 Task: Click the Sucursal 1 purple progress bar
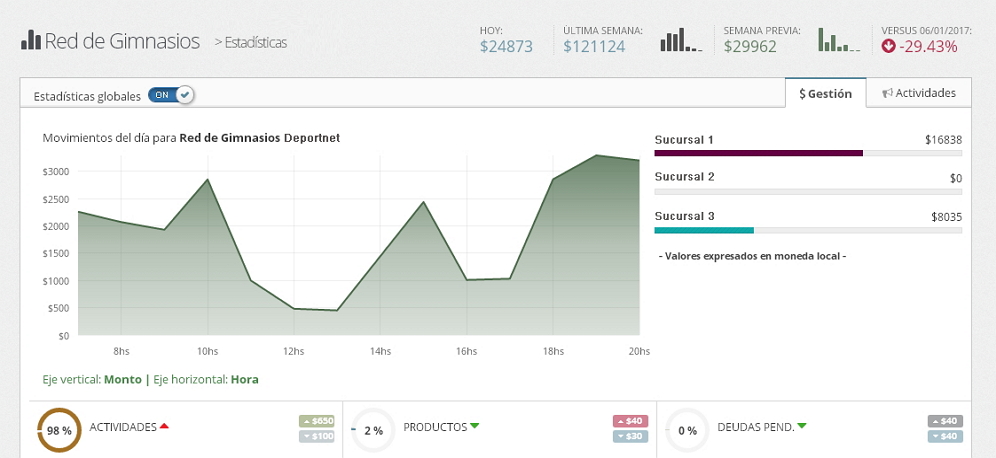click(758, 153)
